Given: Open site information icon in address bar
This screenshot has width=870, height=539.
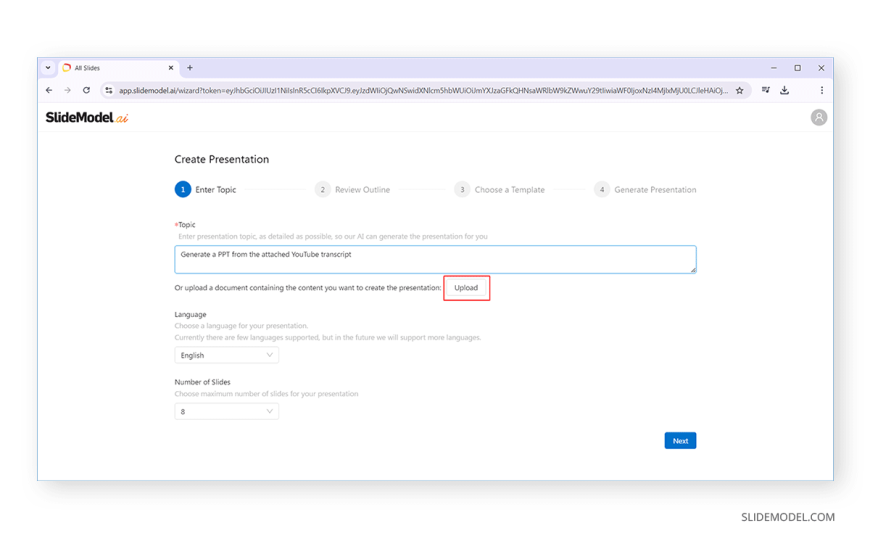Looking at the screenshot, I should click(x=109, y=90).
